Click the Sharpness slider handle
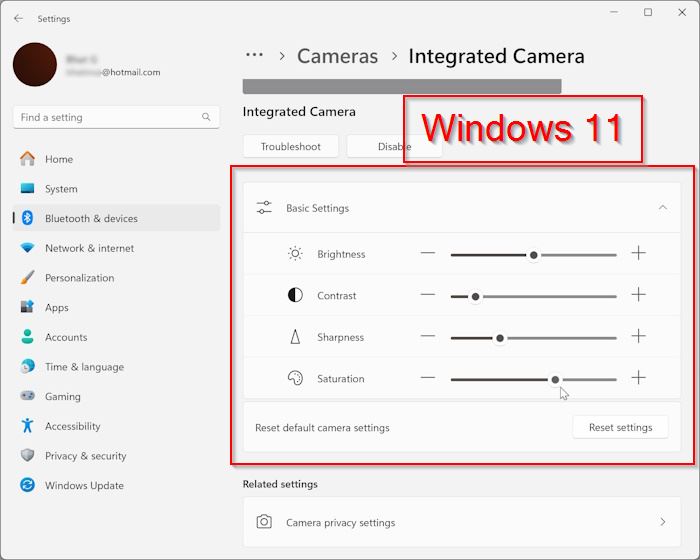 500,338
